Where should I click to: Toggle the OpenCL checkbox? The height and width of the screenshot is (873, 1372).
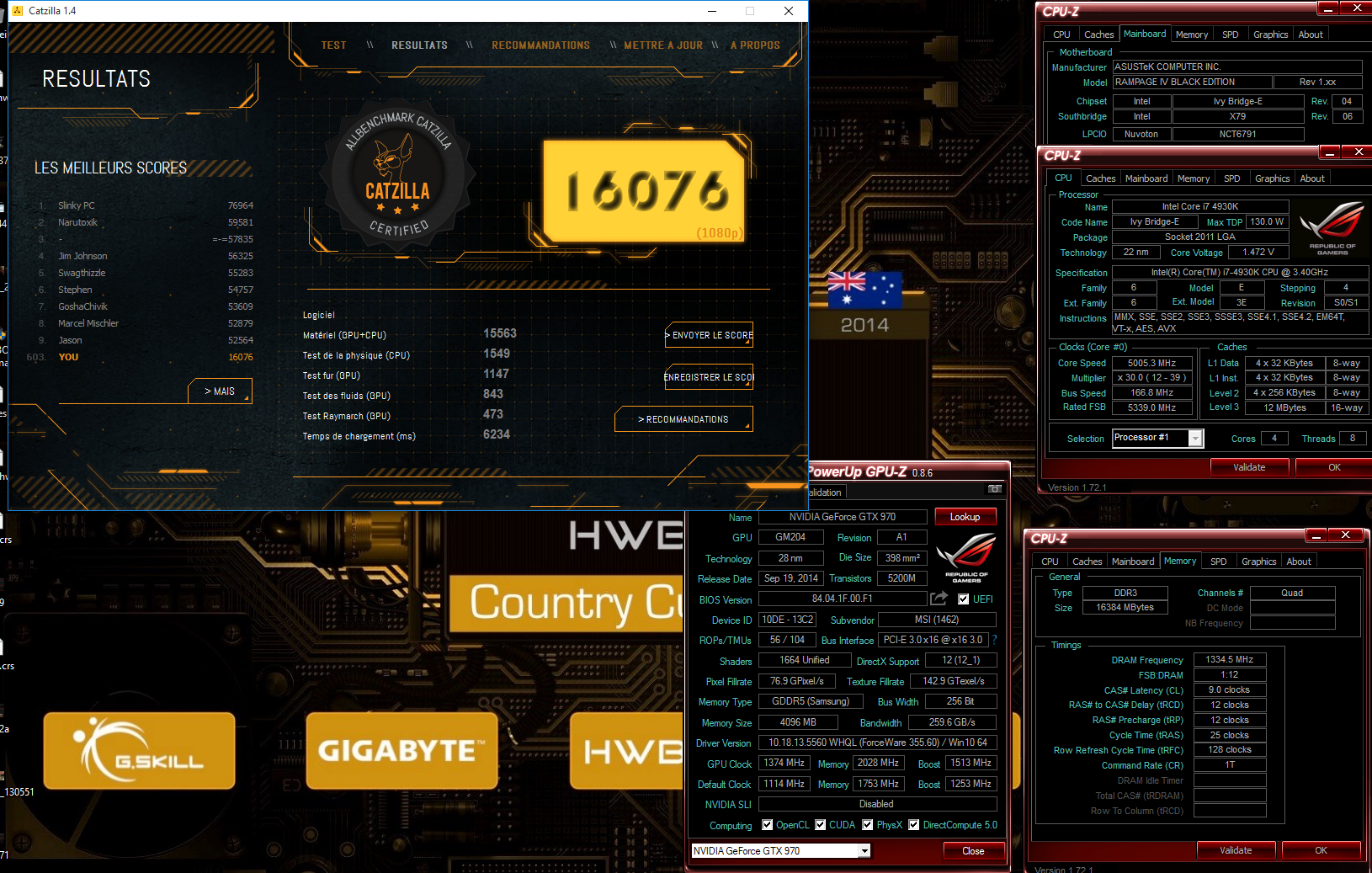tap(767, 825)
